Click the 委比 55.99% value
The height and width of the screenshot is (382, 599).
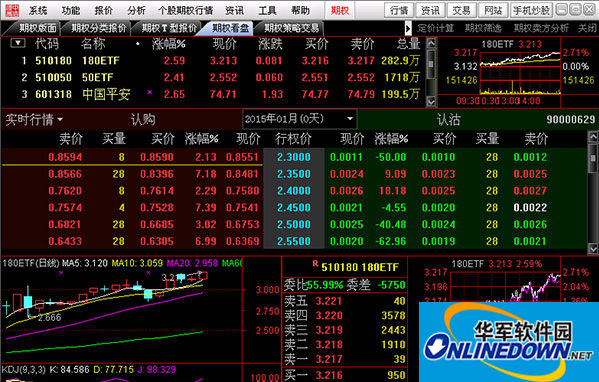click(x=325, y=285)
